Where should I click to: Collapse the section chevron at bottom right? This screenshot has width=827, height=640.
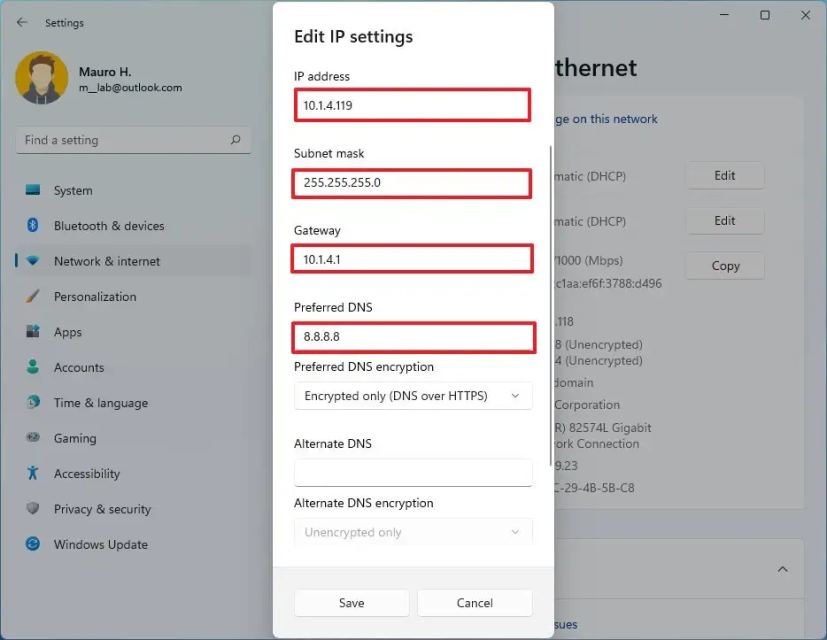[x=783, y=569]
